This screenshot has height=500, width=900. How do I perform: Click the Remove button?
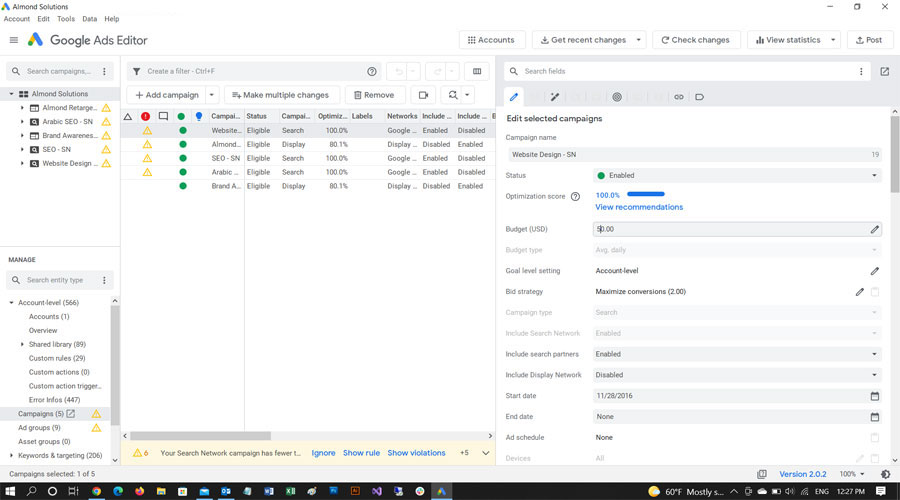click(375, 95)
